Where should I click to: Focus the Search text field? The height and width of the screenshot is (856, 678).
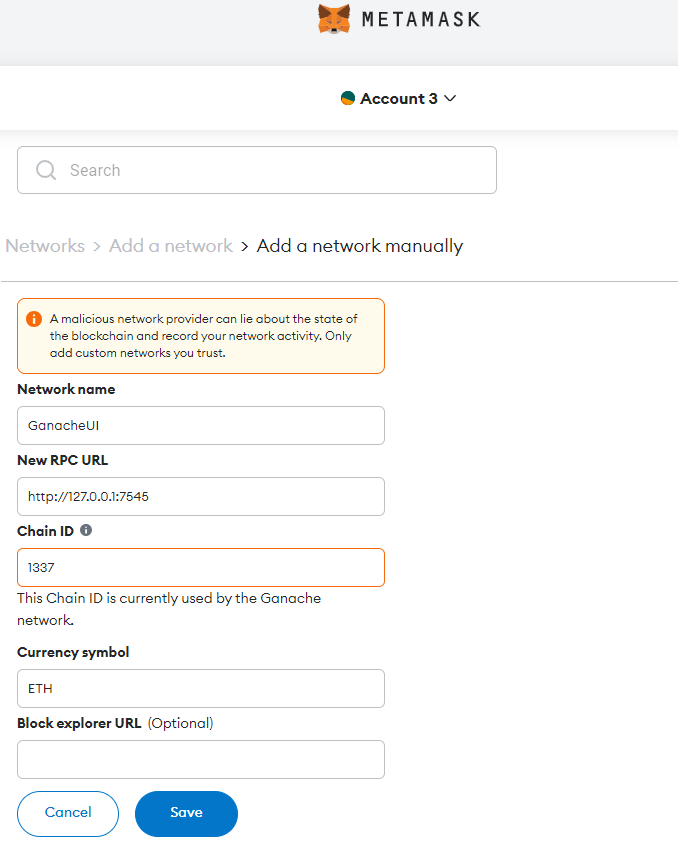[x=270, y=170]
